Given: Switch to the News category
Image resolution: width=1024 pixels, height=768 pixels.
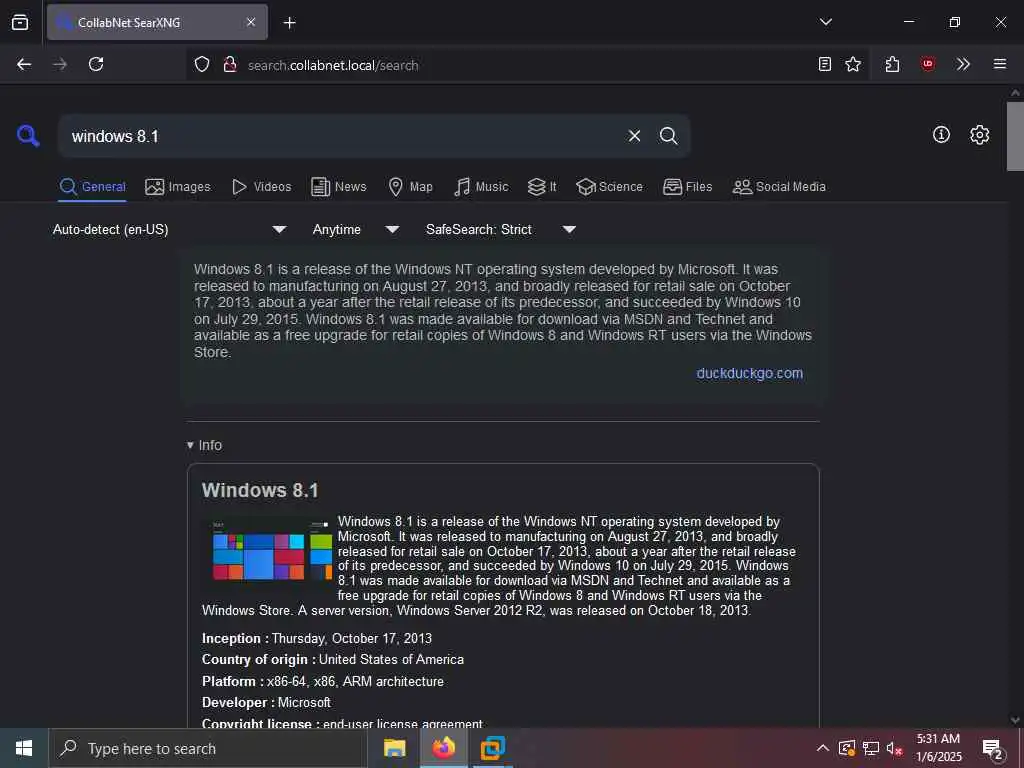Looking at the screenshot, I should click(x=339, y=187).
